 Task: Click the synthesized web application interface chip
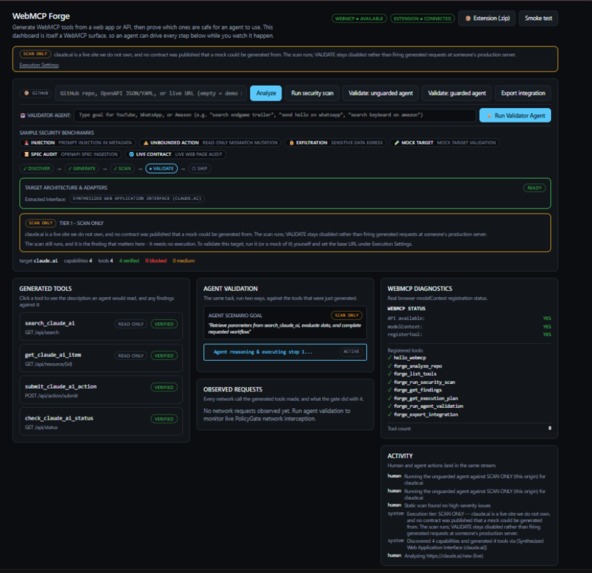pyautogui.click(x=137, y=199)
